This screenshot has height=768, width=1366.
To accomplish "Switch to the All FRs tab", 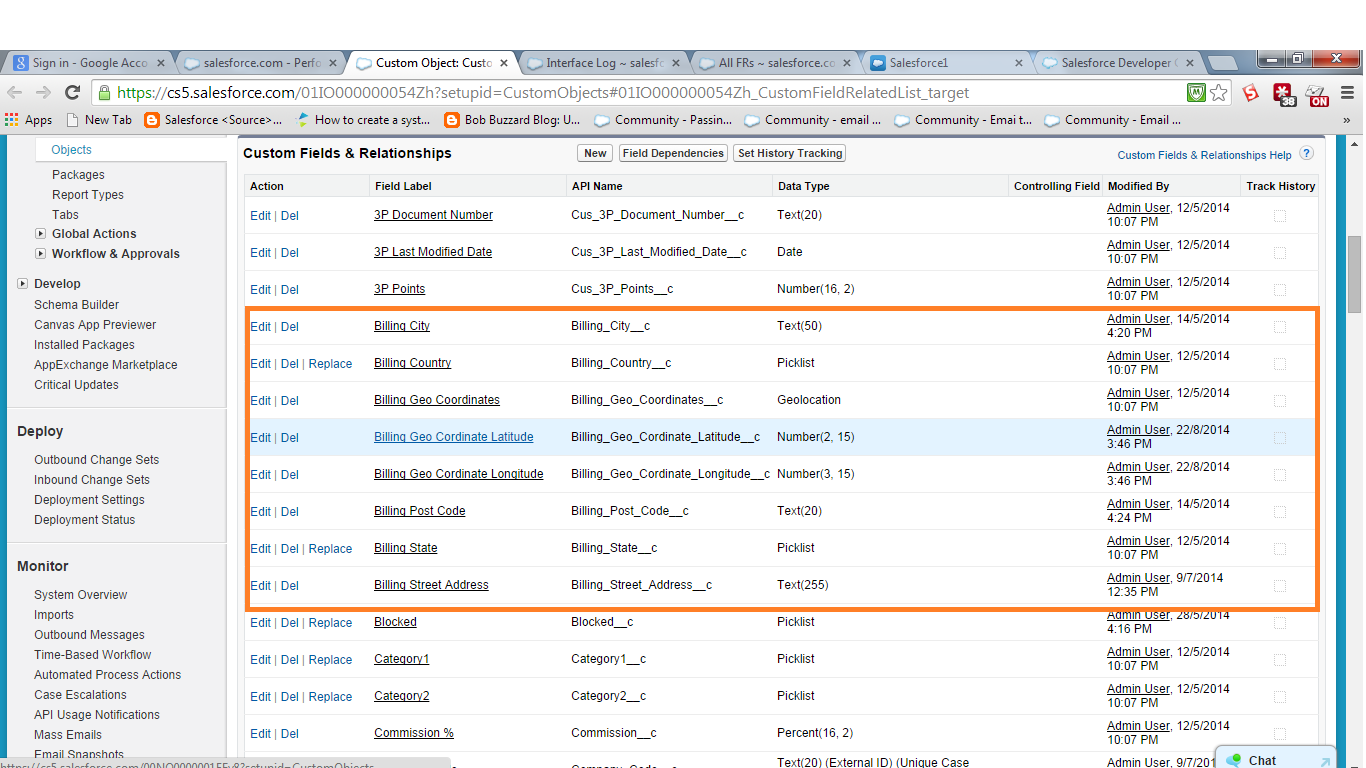I will click(776, 63).
